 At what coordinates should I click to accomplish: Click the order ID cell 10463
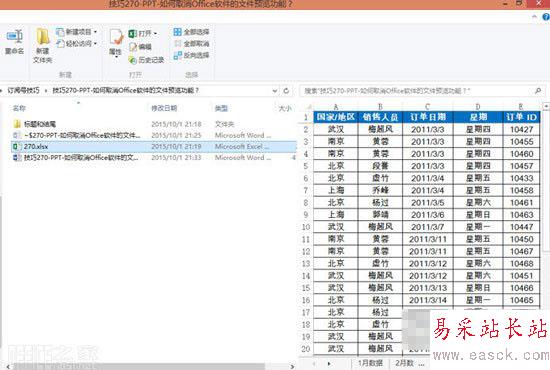521,215
